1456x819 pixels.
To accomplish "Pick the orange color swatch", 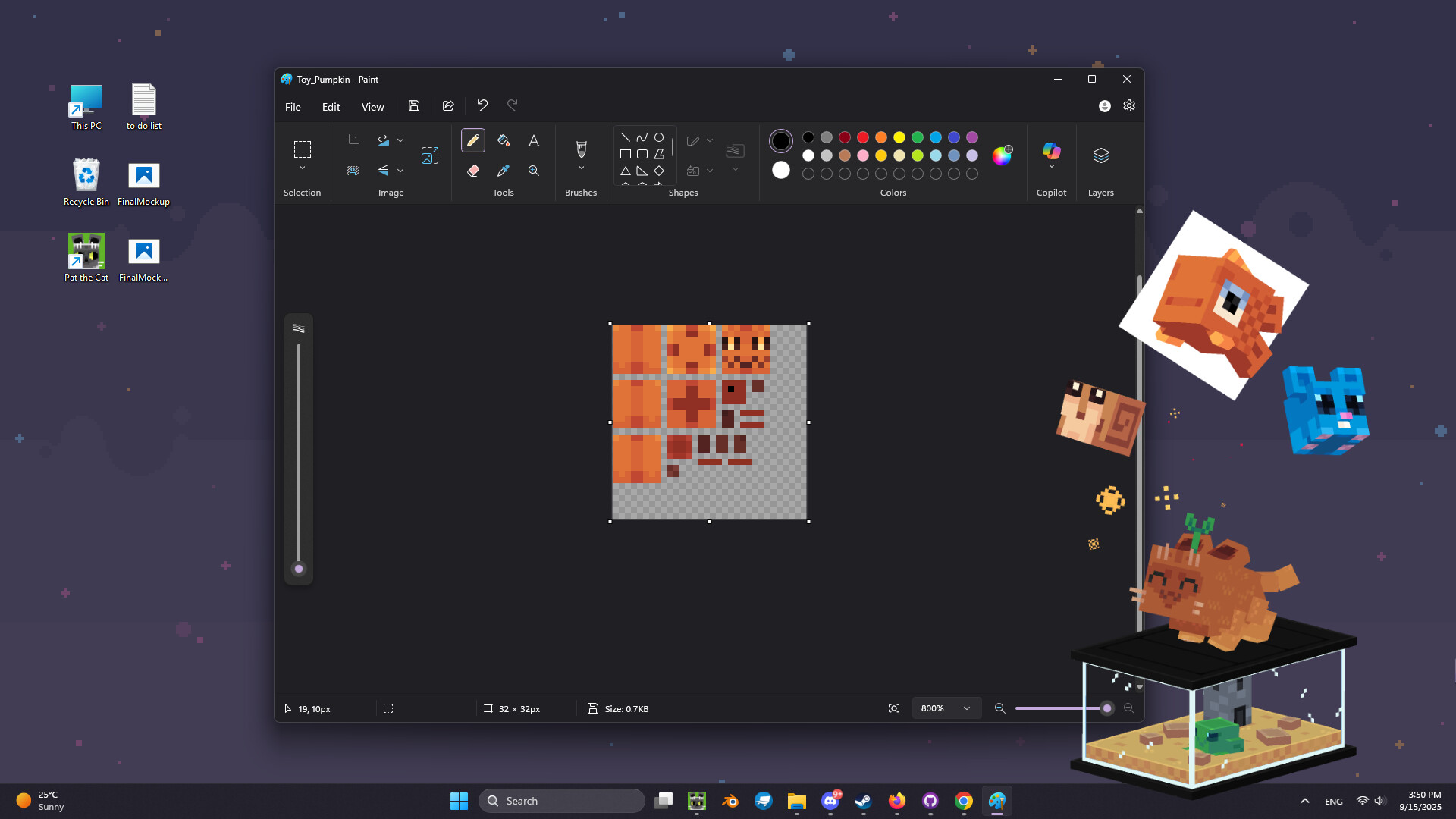I will [x=880, y=137].
